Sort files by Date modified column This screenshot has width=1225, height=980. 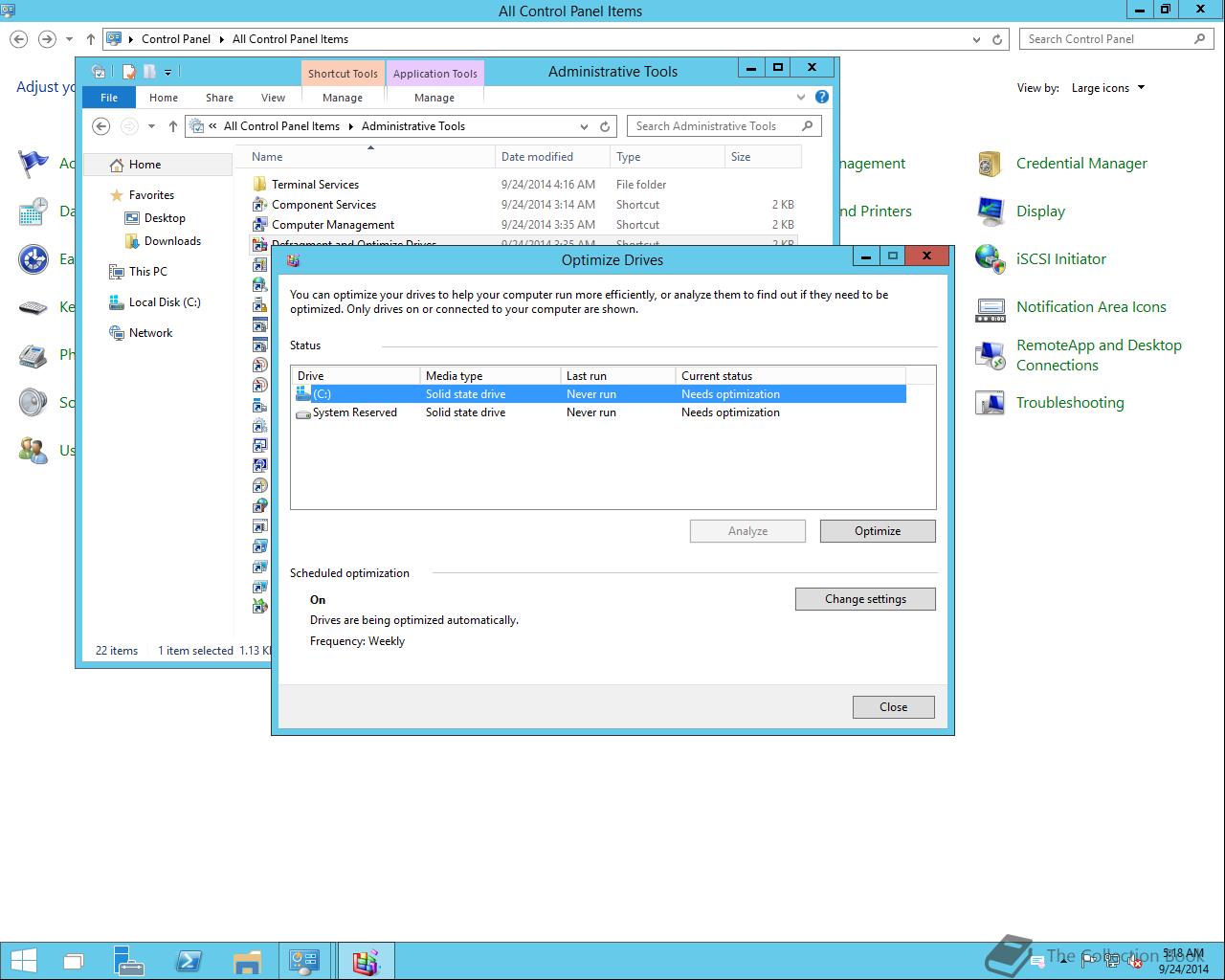point(552,157)
